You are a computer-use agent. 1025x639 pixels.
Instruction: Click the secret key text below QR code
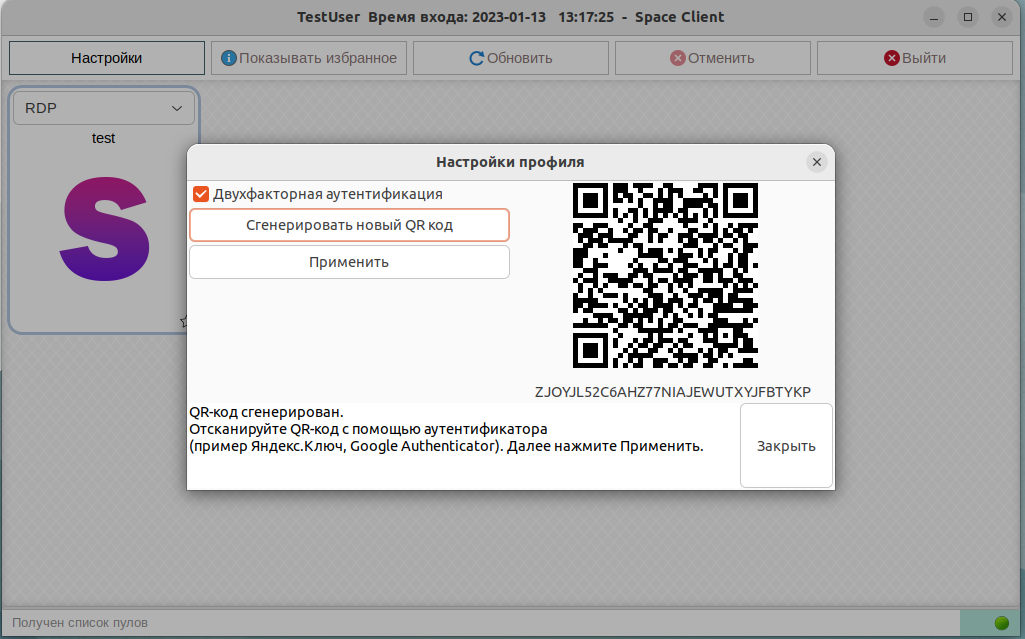click(x=672, y=391)
